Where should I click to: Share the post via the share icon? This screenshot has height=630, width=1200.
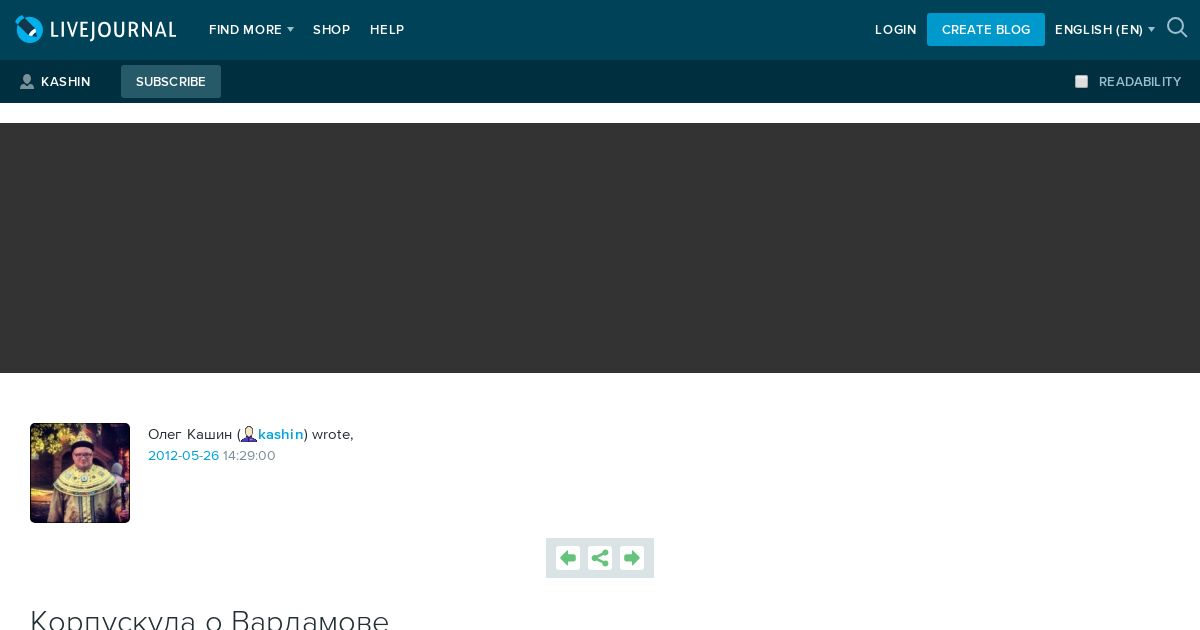click(x=600, y=558)
